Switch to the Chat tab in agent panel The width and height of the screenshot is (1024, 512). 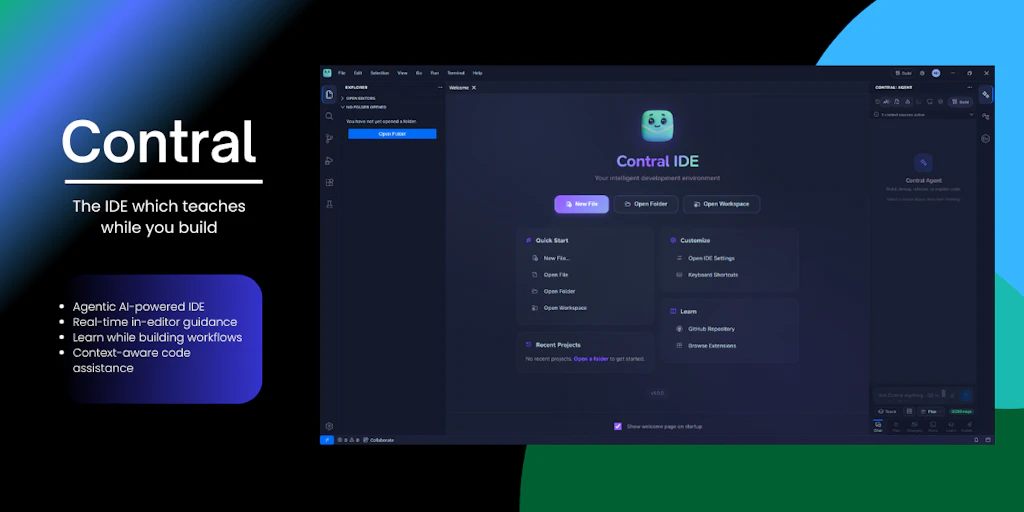878,426
